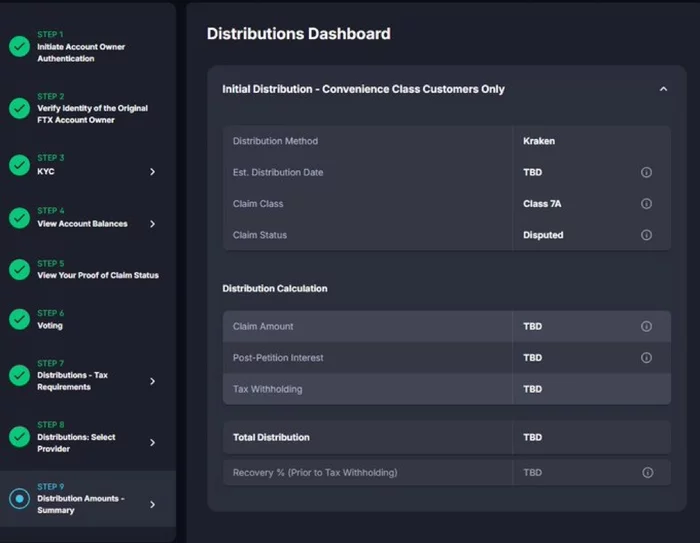Collapse the Initial Distribution section chevron
This screenshot has height=543, width=700.
pos(663,89)
